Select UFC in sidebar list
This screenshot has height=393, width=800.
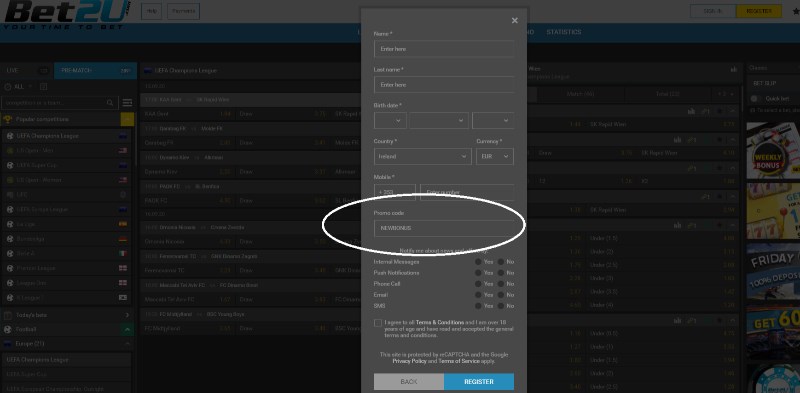coord(66,195)
